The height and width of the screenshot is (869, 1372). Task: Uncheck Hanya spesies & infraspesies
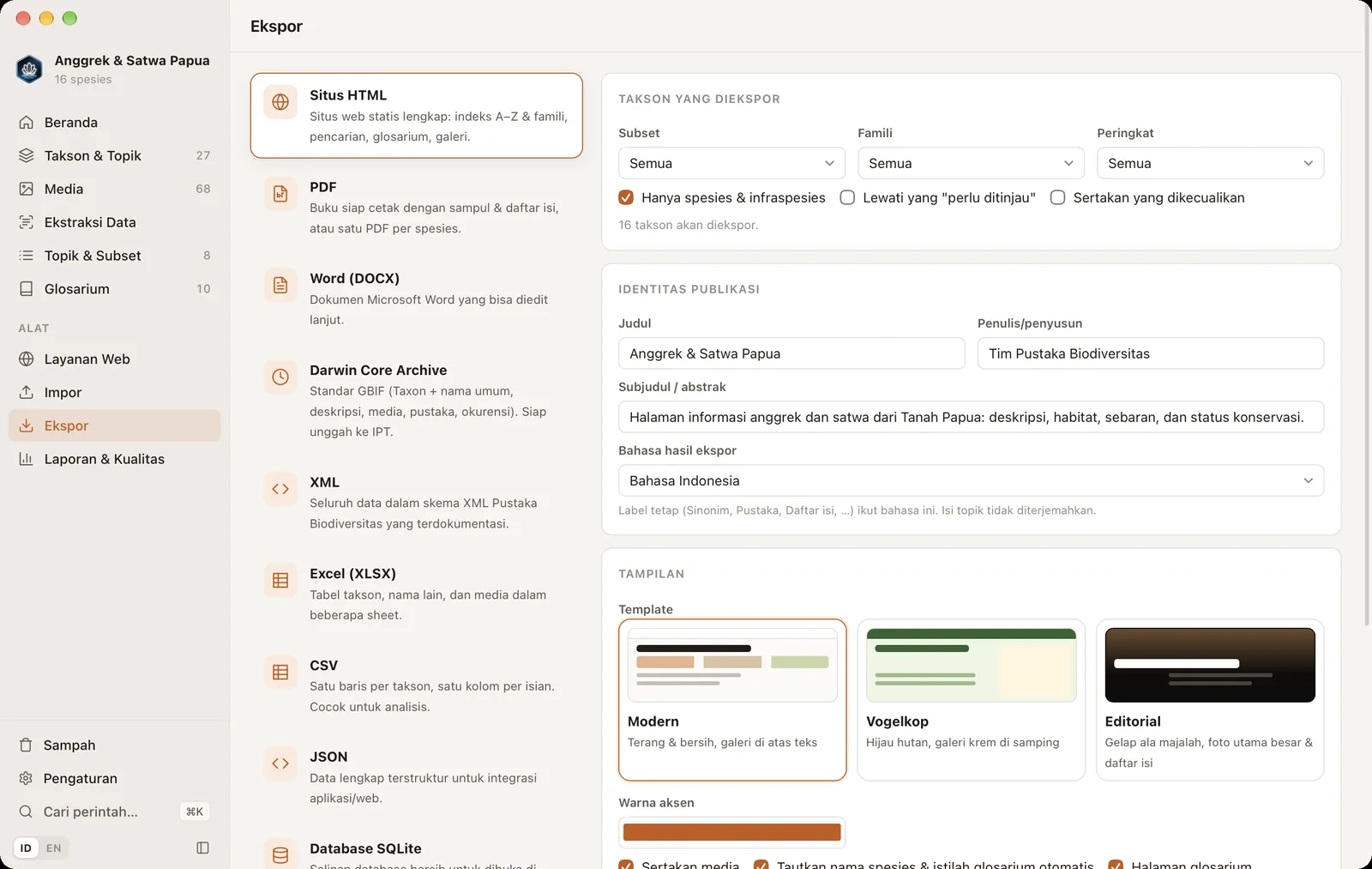[x=626, y=197]
